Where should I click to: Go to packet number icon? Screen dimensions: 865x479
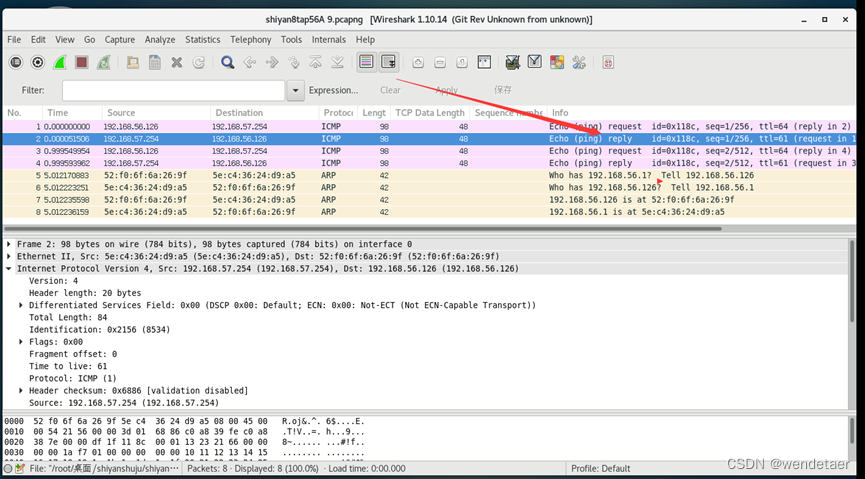294,62
